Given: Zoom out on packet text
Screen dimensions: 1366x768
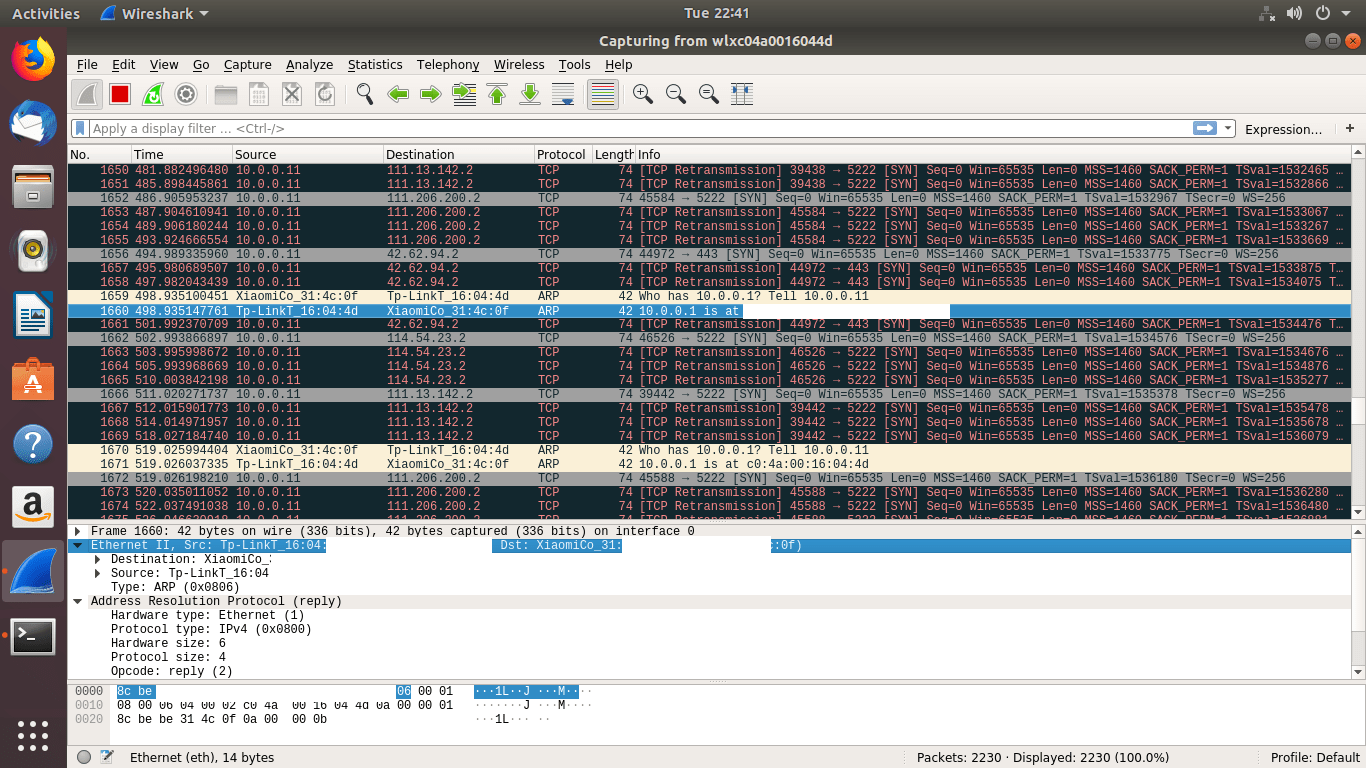Looking at the screenshot, I should [676, 94].
